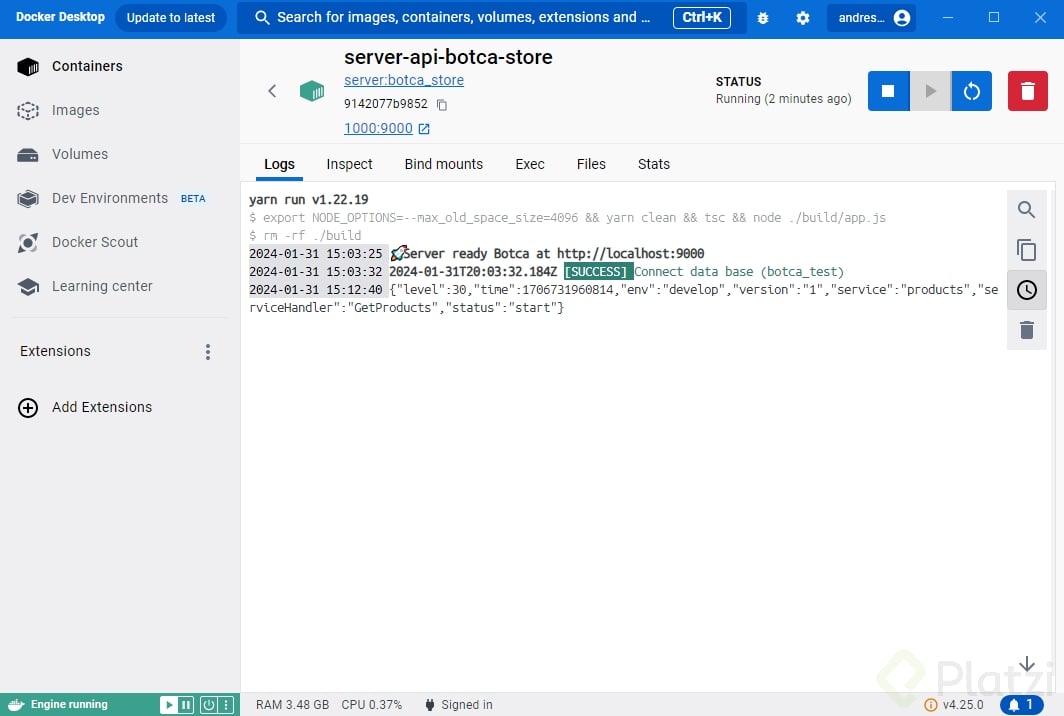Switch to the Inspect tab
The height and width of the screenshot is (716, 1064).
[x=349, y=164]
